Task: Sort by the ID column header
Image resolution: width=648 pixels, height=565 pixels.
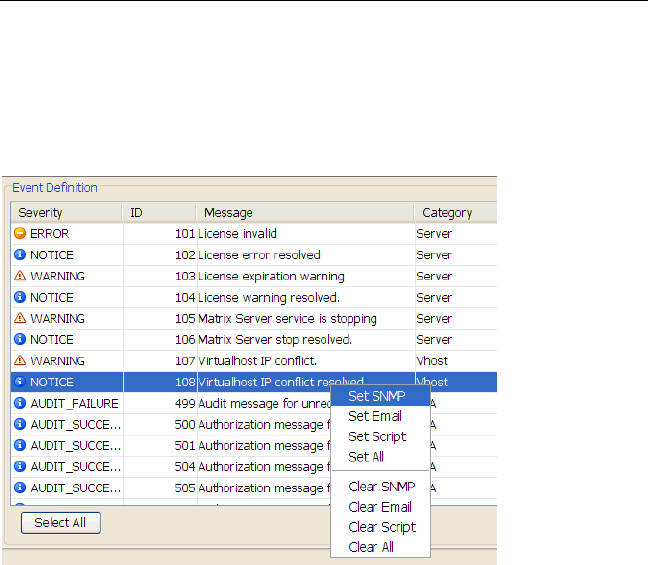Action: click(159, 213)
